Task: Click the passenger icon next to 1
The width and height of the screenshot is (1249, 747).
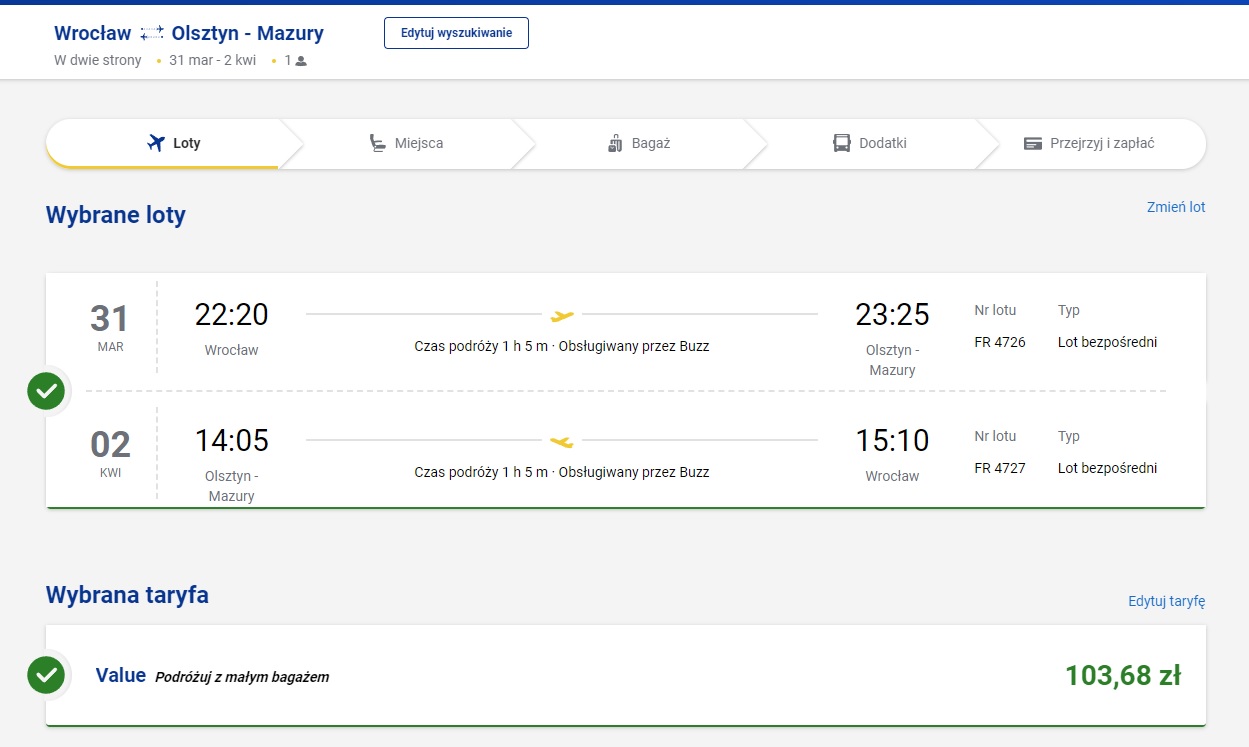Action: point(301,61)
